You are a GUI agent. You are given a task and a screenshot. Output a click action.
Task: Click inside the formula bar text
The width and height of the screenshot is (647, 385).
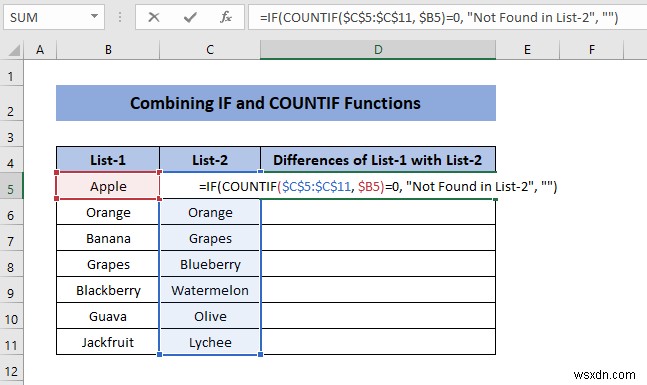pyautogui.click(x=439, y=18)
